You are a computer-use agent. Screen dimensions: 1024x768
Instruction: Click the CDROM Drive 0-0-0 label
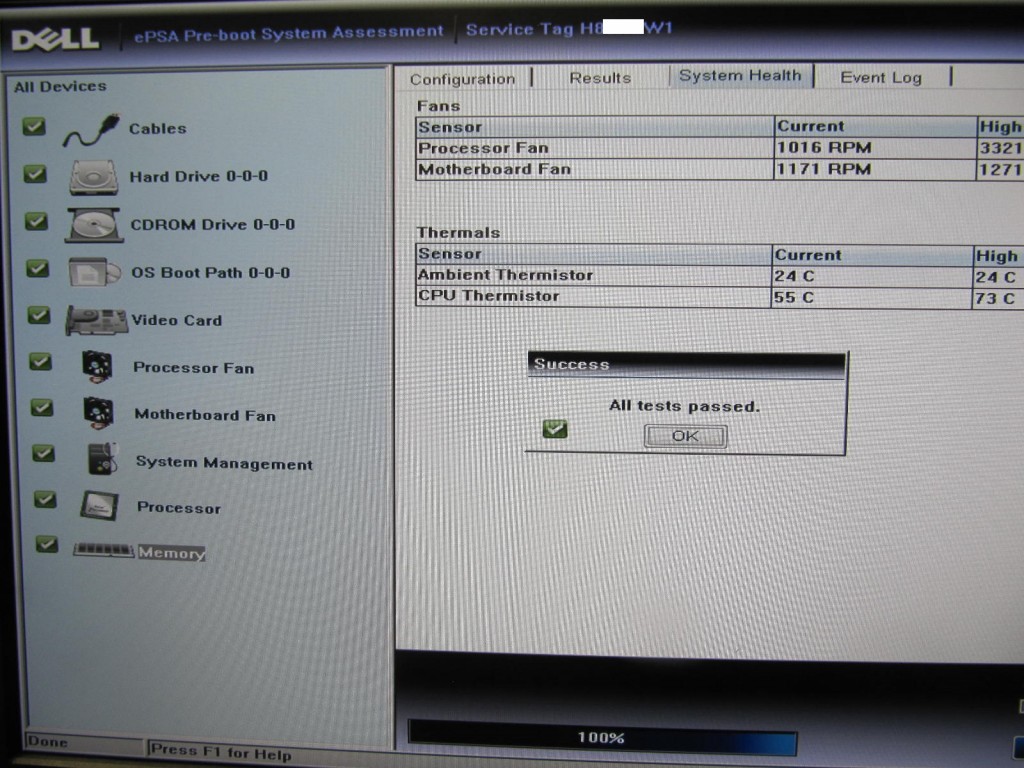click(x=213, y=225)
